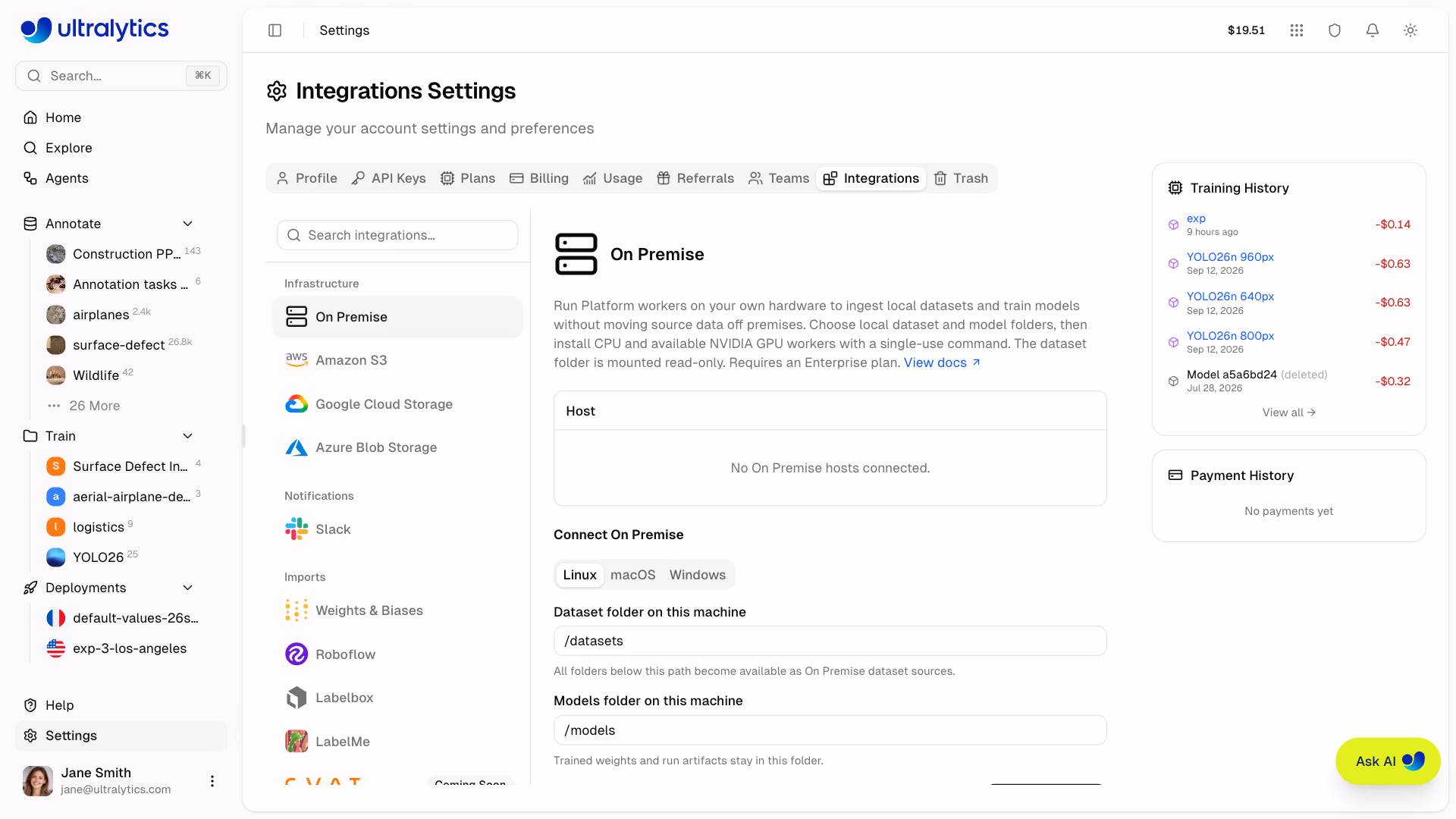Viewport: 1456px width, 819px height.
Task: Open Google Cloud Storage integration
Action: coord(397,404)
